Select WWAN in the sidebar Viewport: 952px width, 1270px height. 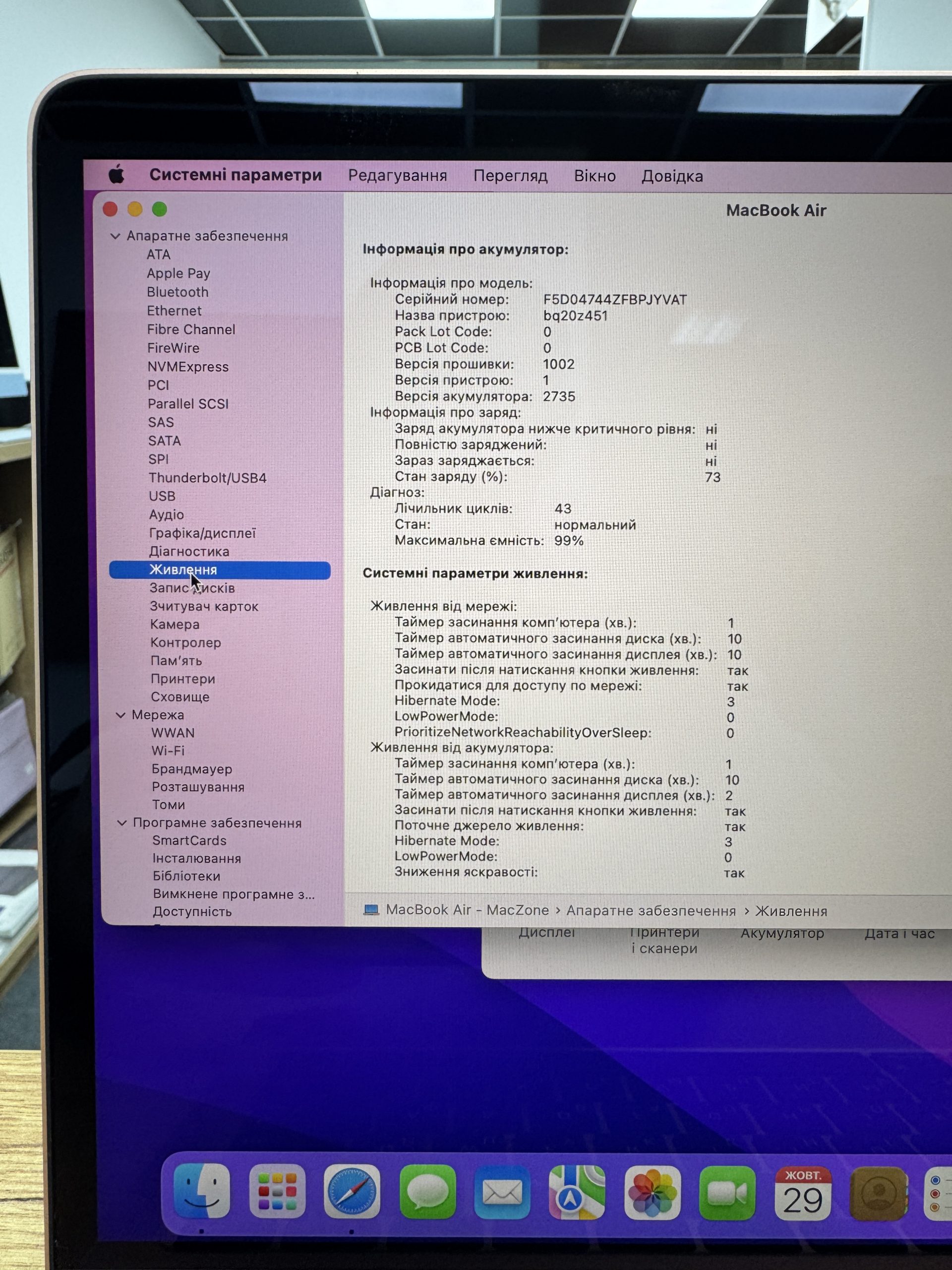click(x=174, y=733)
